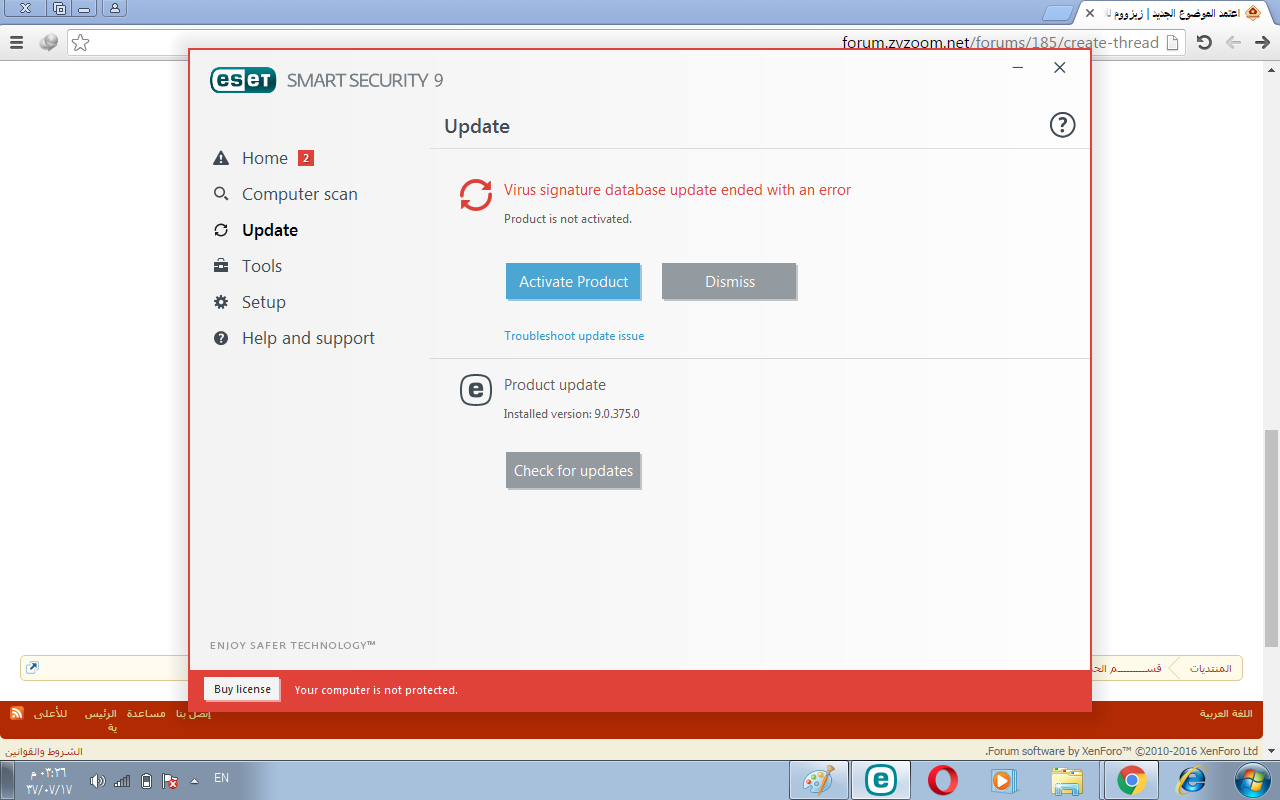Show hidden system tray icons
Viewport: 1280px width, 800px height.
(x=194, y=780)
